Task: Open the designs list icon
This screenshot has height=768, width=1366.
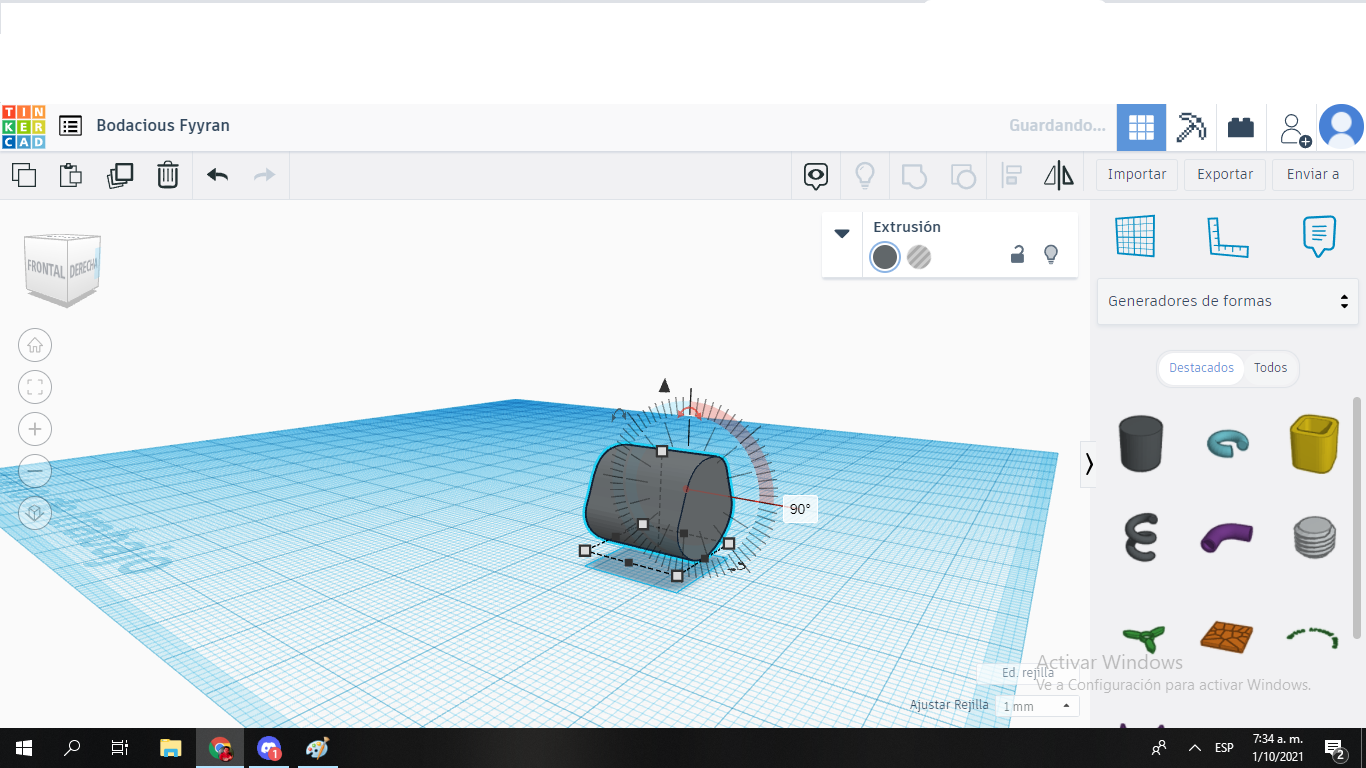Action: 70,126
